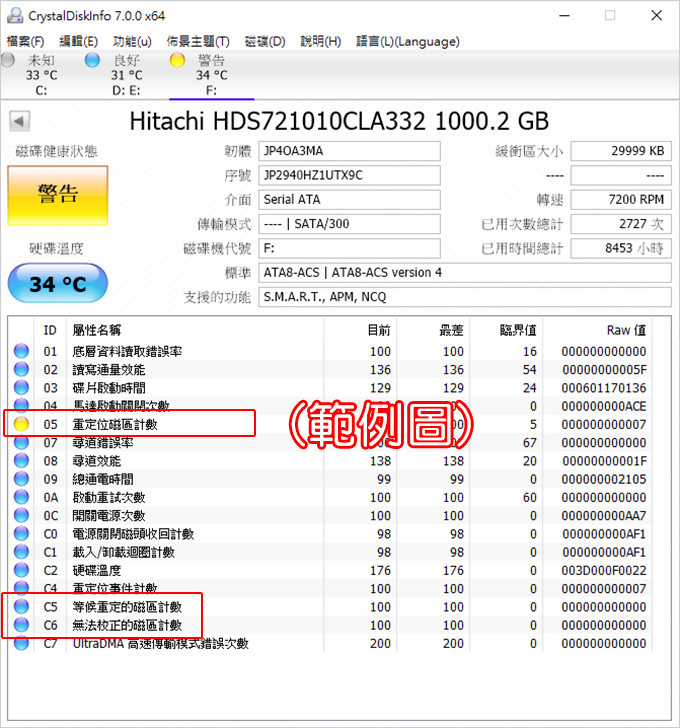Click the blue good status circle for D: E:
Image resolution: width=680 pixels, height=728 pixels.
click(x=92, y=60)
